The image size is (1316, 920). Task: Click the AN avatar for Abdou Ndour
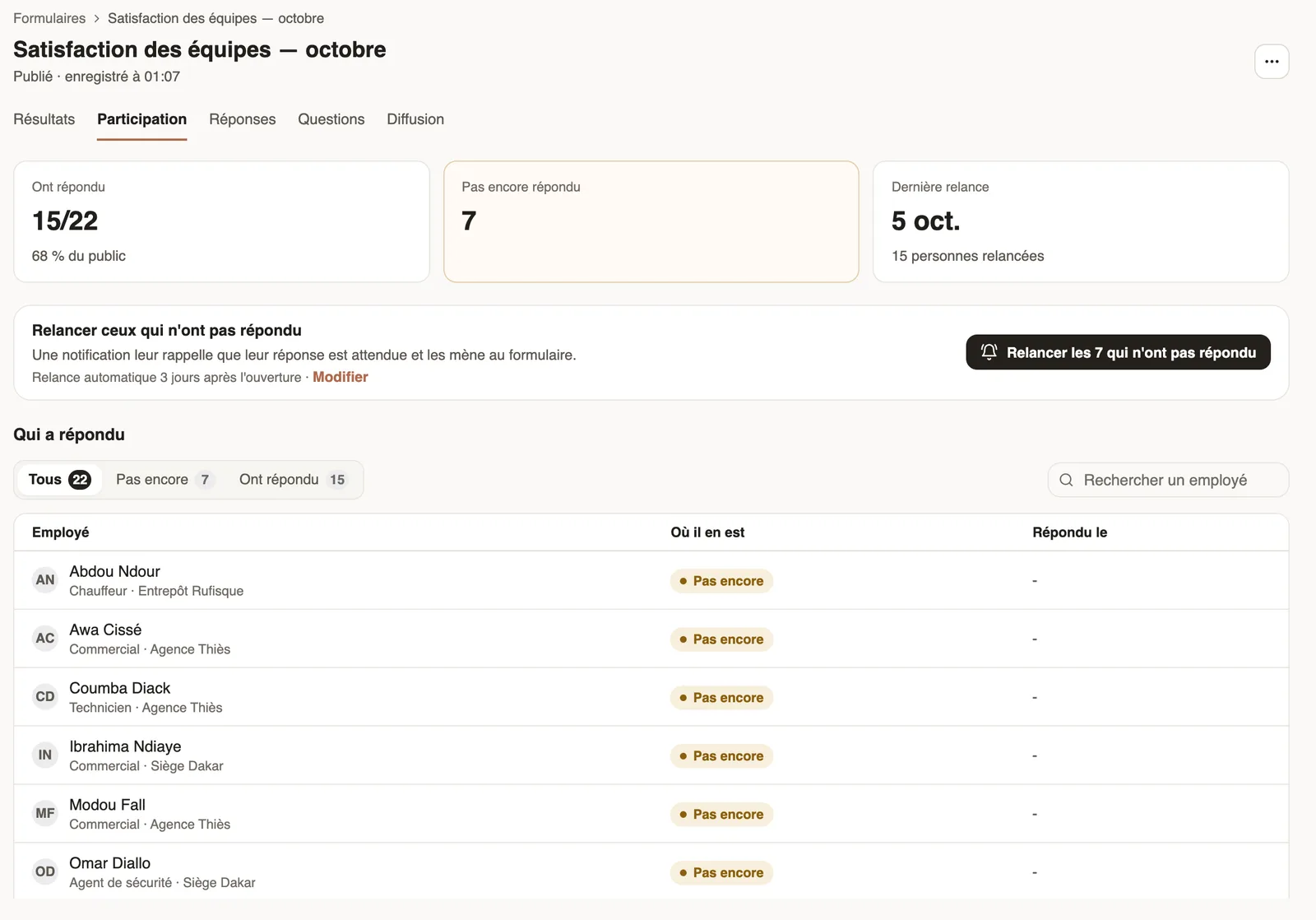click(45, 580)
